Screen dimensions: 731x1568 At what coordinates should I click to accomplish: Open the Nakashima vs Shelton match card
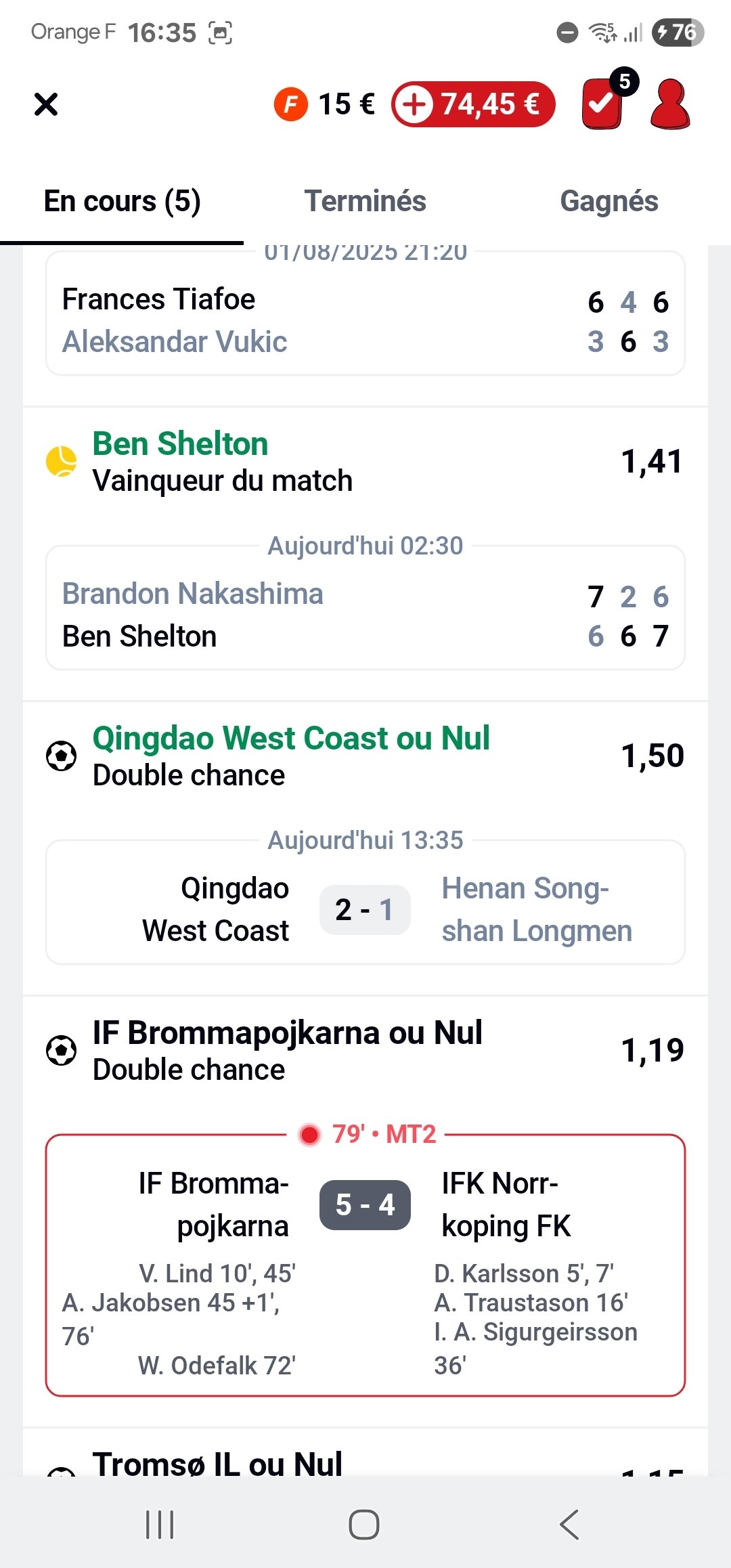coord(365,614)
